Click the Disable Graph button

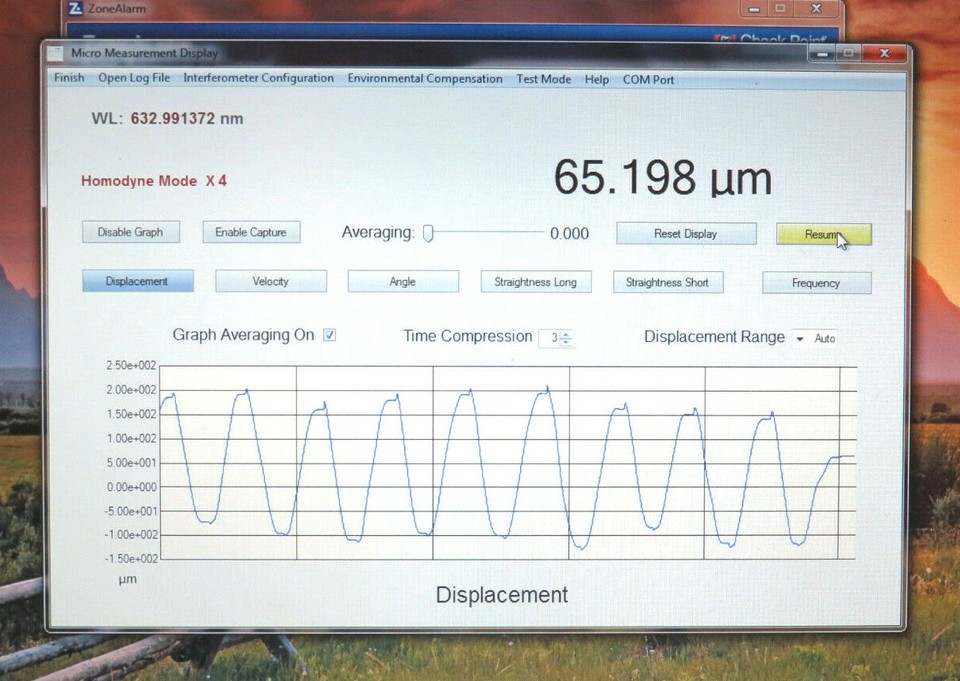[x=130, y=231]
